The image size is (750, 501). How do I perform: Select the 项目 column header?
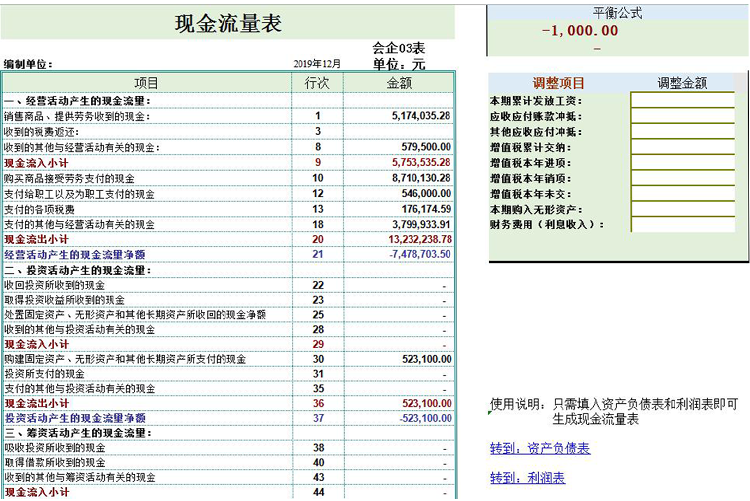146,83
